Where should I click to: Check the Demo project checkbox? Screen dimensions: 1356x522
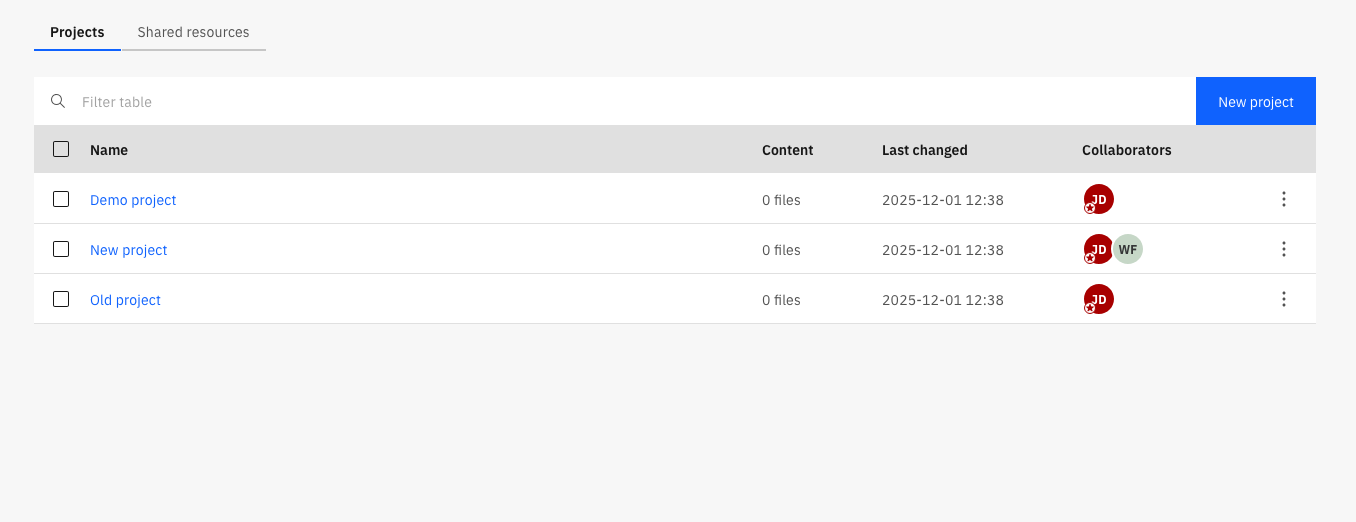61,199
